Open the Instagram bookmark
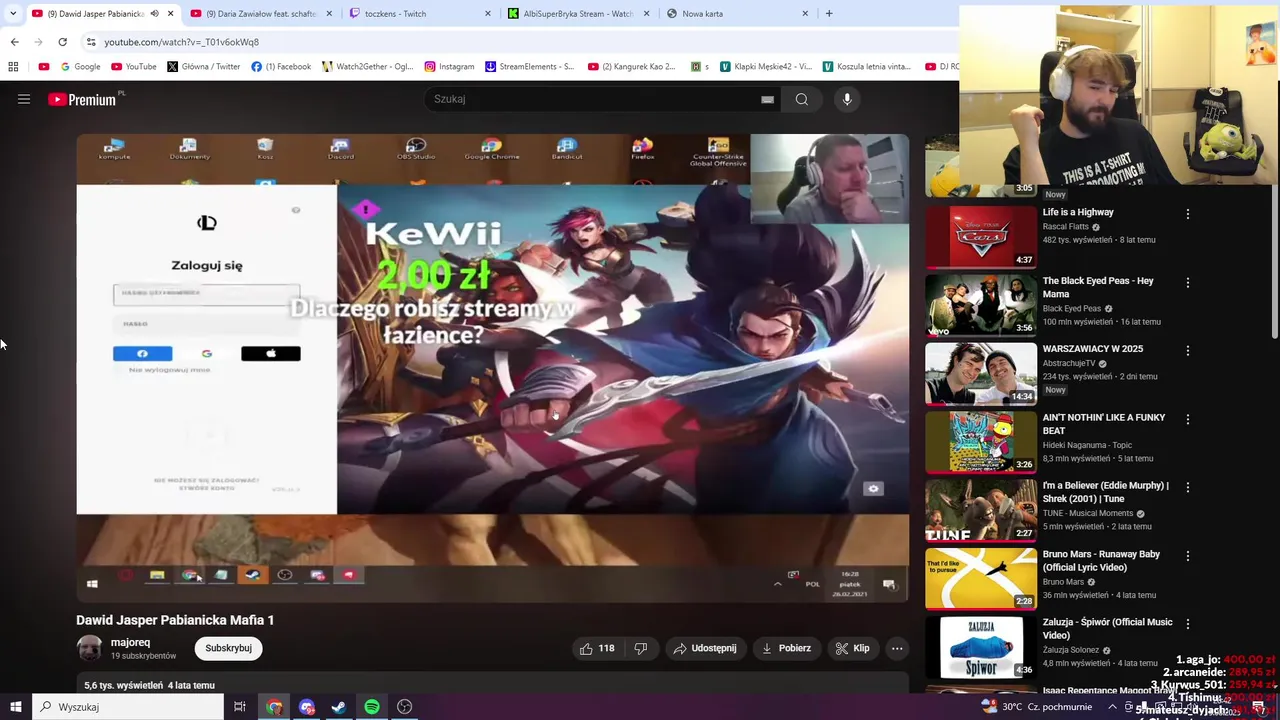Screen dimensions: 1280x720 (x=450, y=67)
